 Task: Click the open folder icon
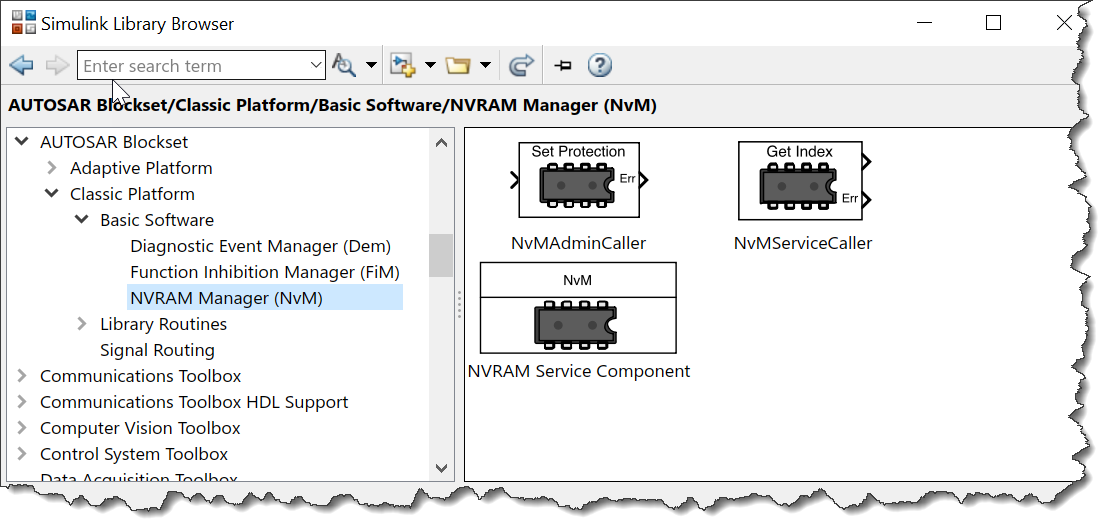click(x=458, y=66)
